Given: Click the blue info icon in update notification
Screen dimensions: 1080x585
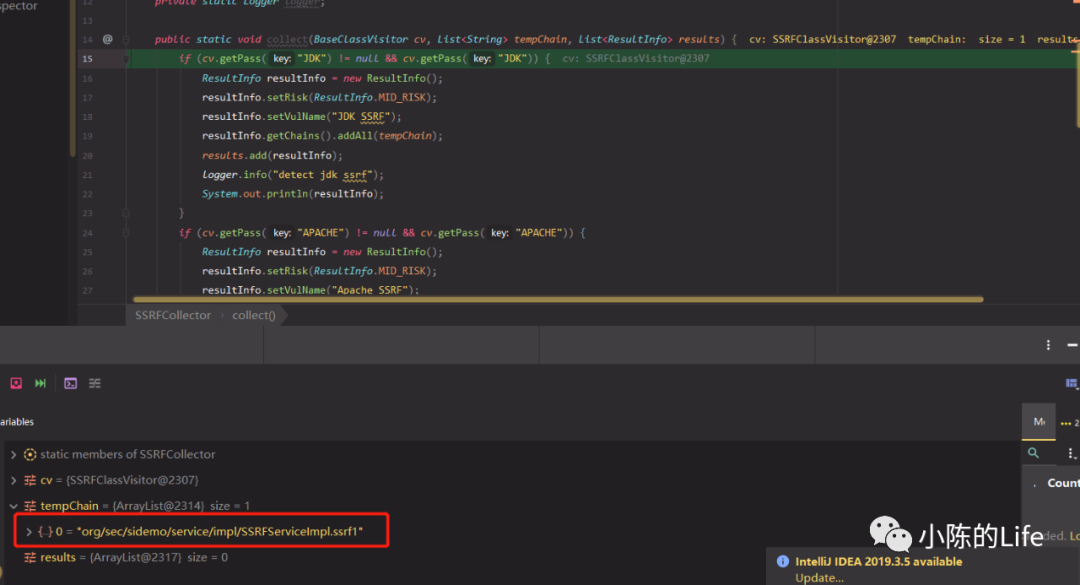Looking at the screenshot, I should pos(782,561).
